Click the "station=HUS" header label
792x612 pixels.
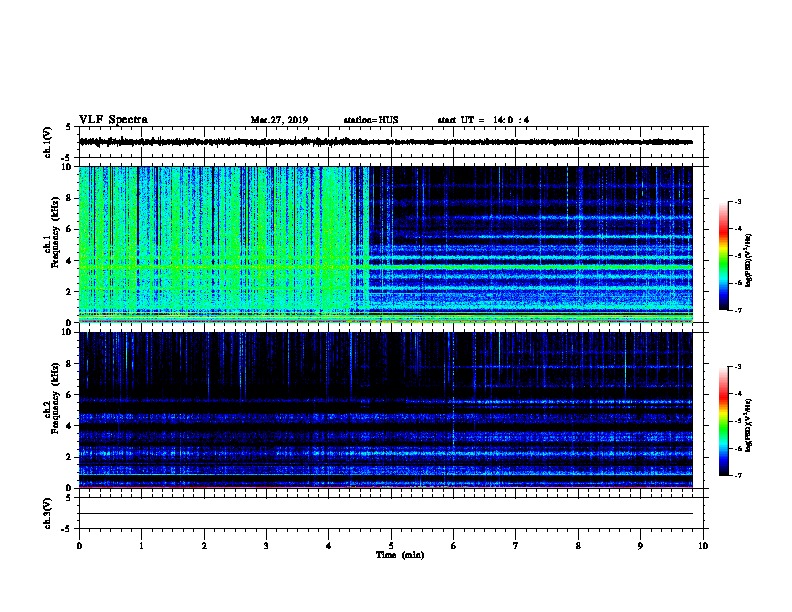pyautogui.click(x=371, y=120)
